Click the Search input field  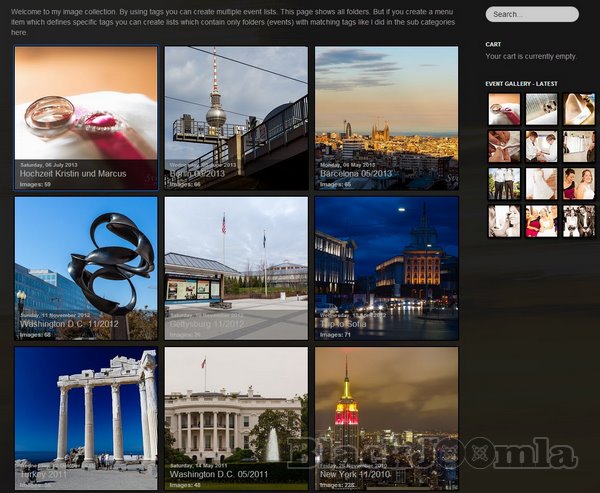coord(532,15)
